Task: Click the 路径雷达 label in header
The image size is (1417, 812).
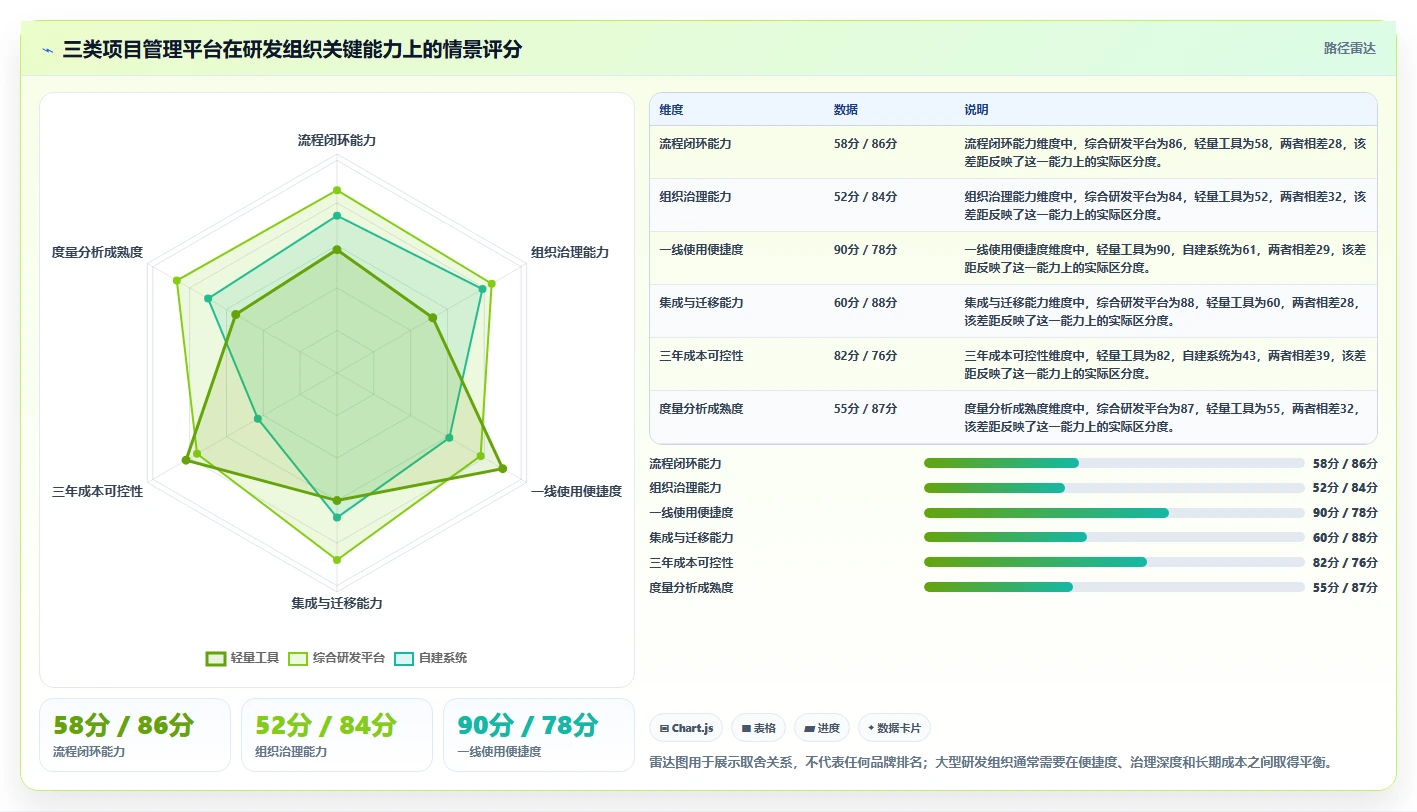Action: 1350,48
